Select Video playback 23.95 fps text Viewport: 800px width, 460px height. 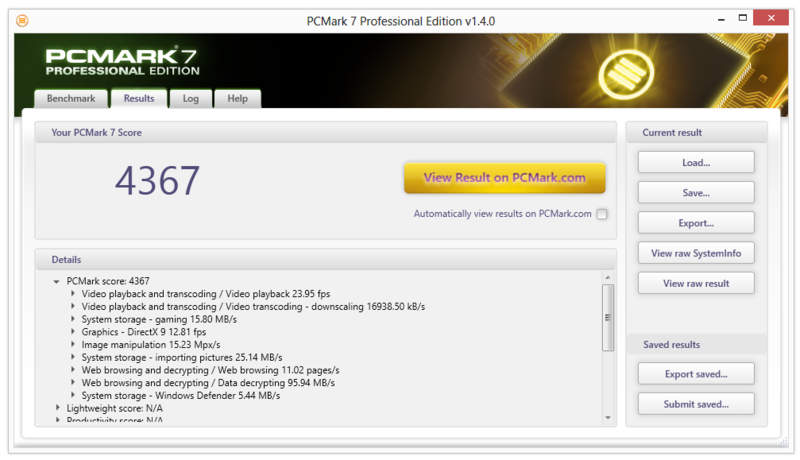pyautogui.click(x=206, y=294)
